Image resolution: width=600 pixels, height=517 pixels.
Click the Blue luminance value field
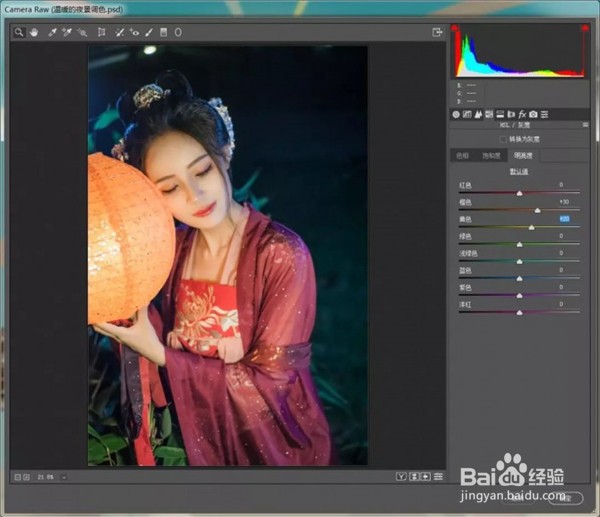click(x=561, y=270)
